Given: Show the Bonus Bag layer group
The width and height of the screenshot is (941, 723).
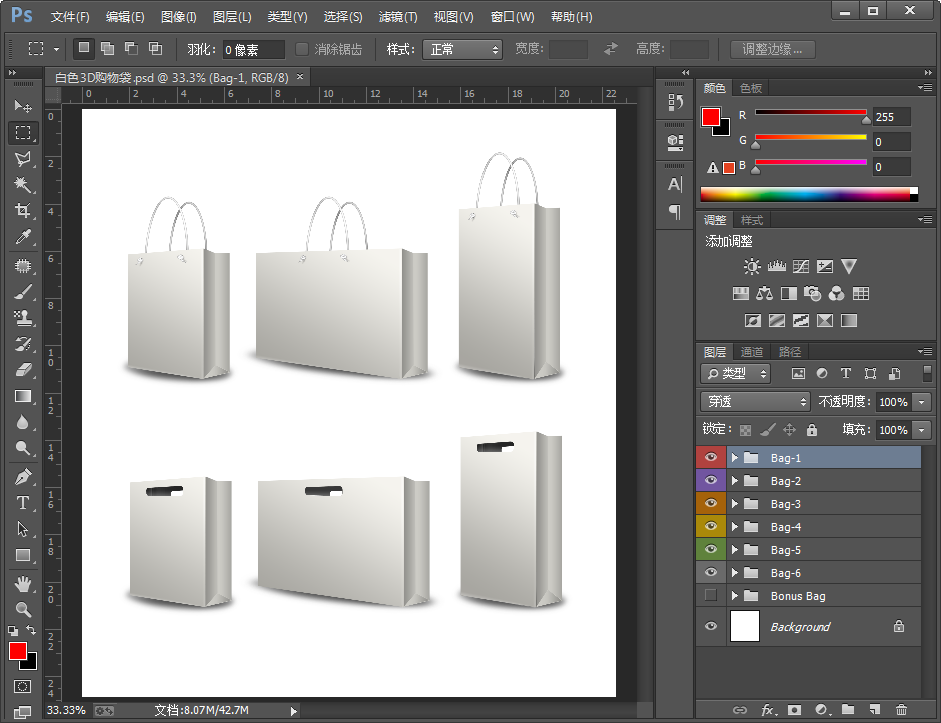Looking at the screenshot, I should 711,596.
